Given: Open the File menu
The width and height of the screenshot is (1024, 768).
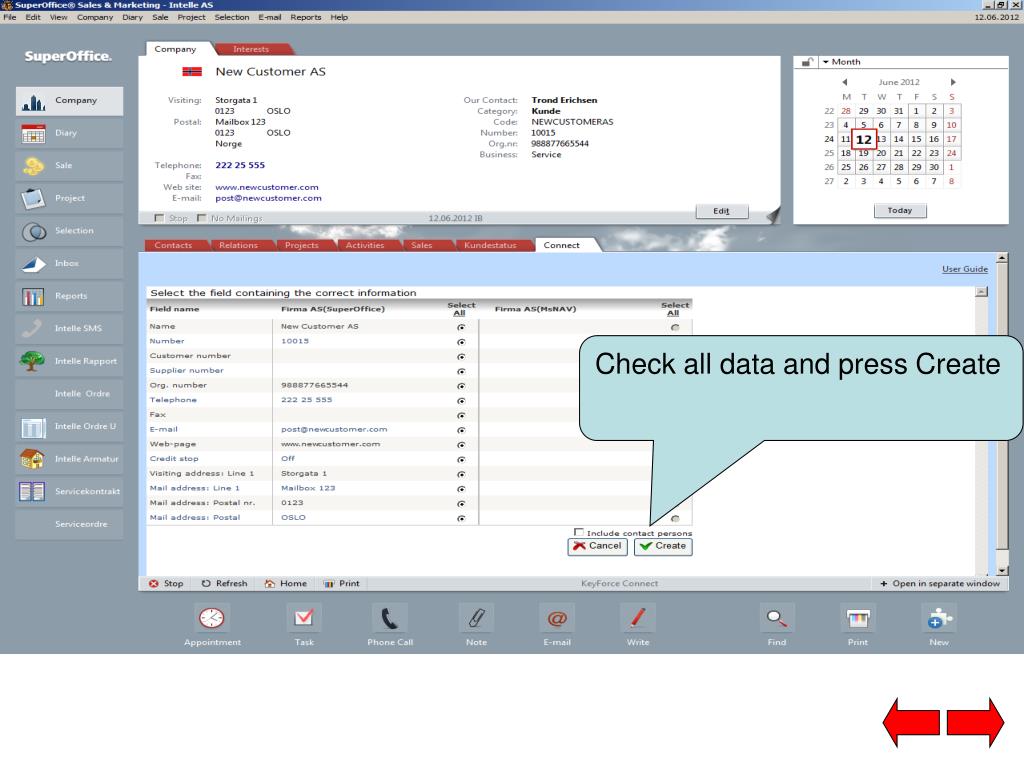Looking at the screenshot, I should click(10, 18).
